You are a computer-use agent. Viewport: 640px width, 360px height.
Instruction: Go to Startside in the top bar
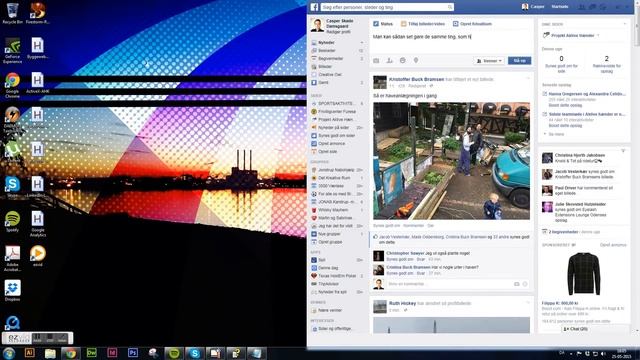tap(560, 7)
